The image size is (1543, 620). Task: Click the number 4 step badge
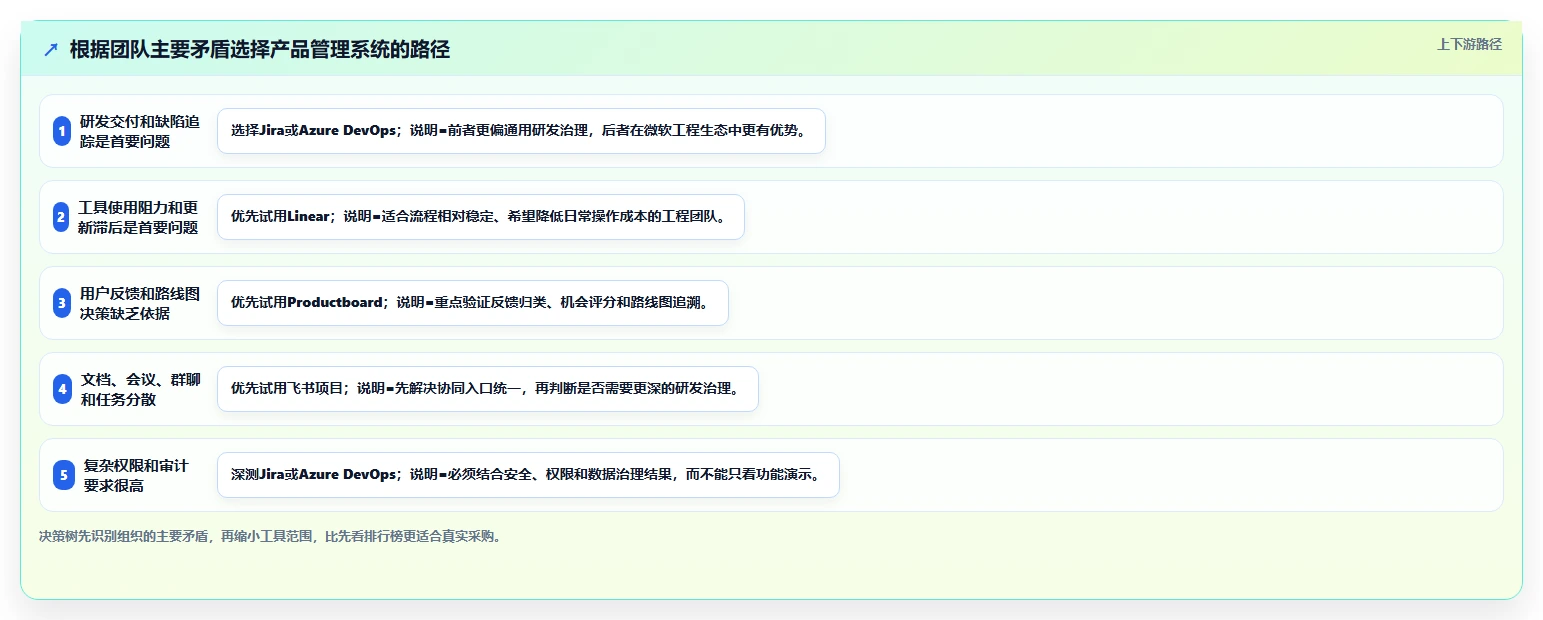pyautogui.click(x=63, y=389)
